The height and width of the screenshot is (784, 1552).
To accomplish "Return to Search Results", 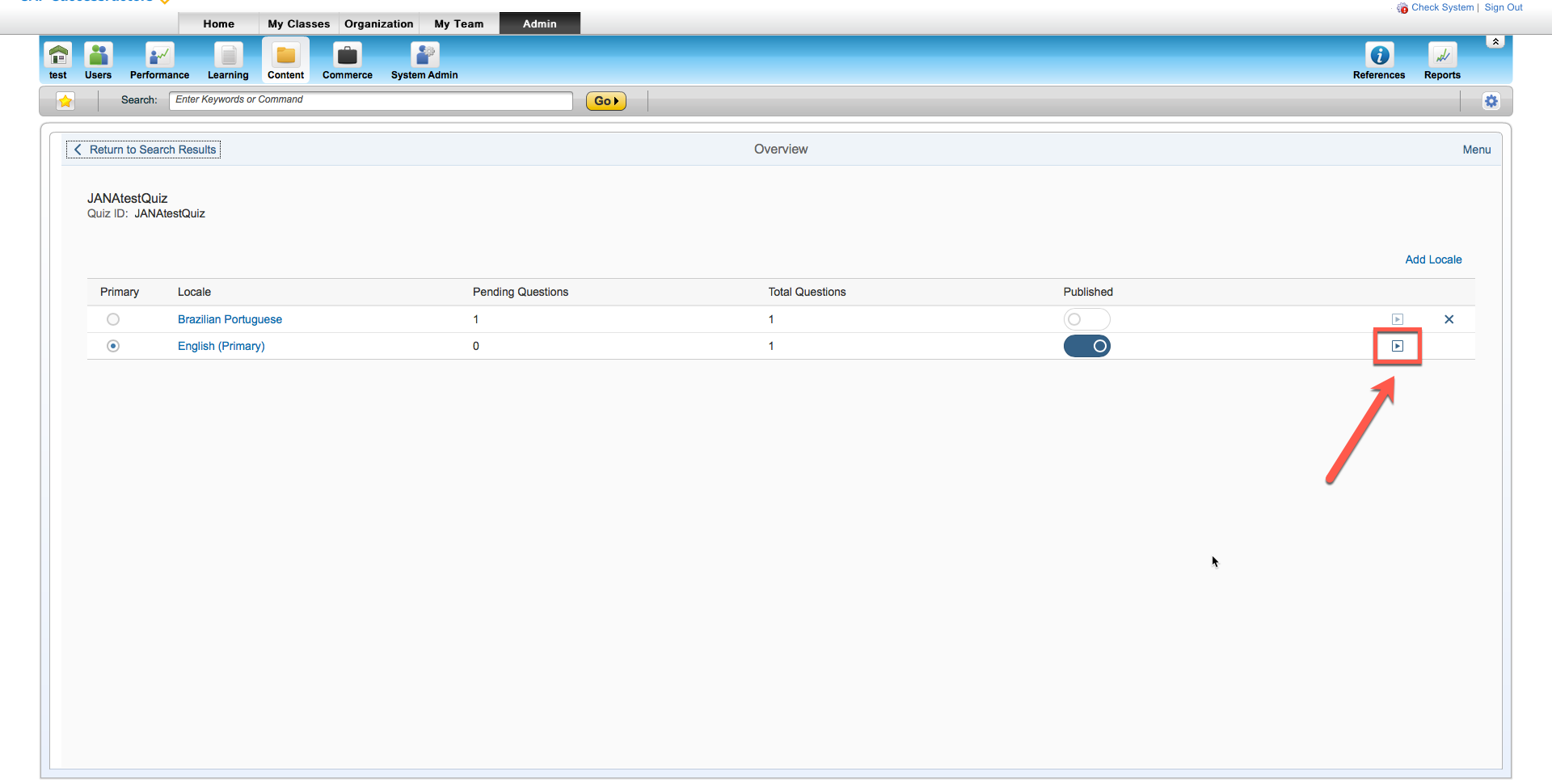I will [x=144, y=150].
